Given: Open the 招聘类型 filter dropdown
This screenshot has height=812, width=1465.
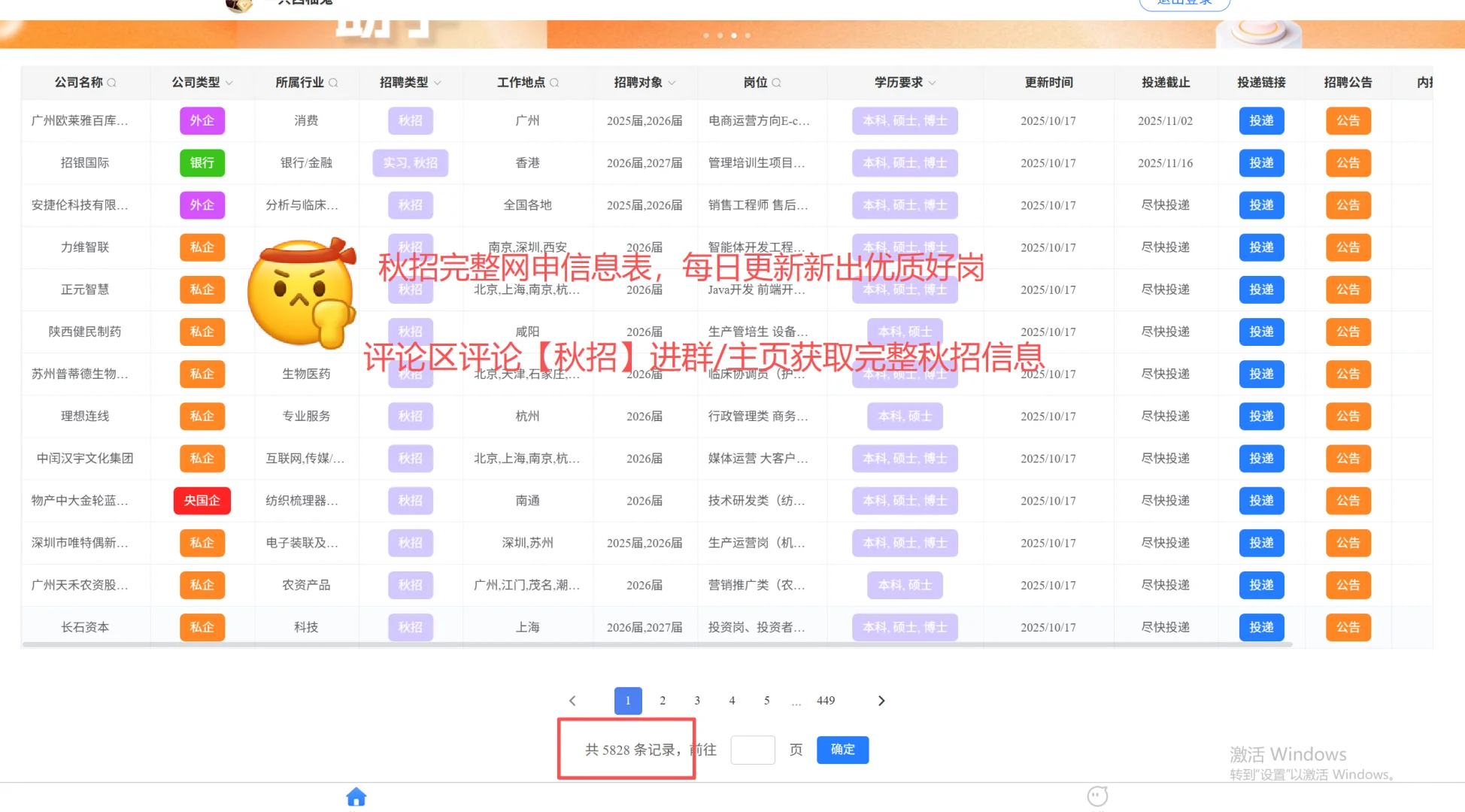Looking at the screenshot, I should pos(438,83).
